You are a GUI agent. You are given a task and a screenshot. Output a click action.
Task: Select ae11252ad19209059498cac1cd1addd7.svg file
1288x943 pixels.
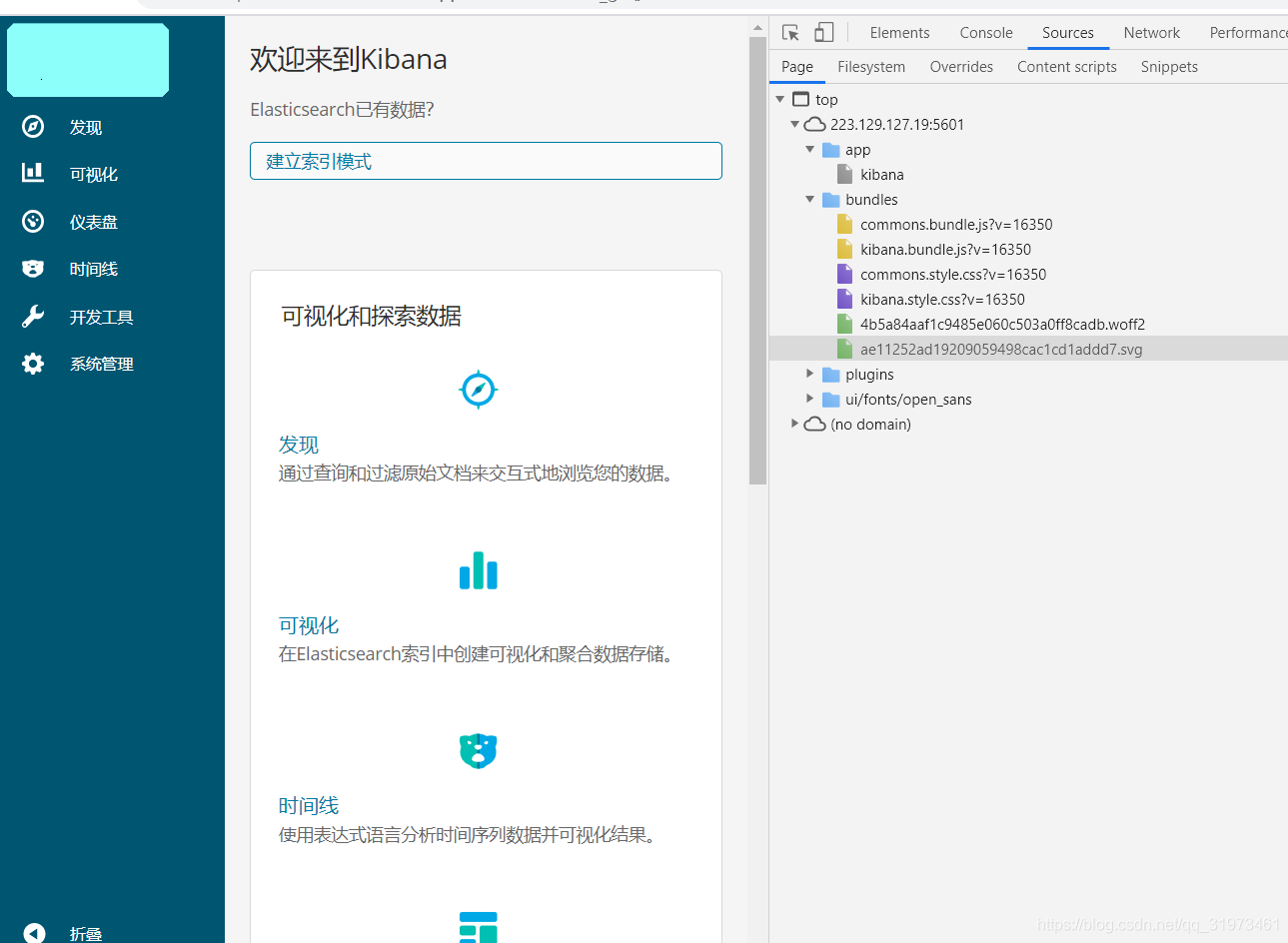(1001, 349)
